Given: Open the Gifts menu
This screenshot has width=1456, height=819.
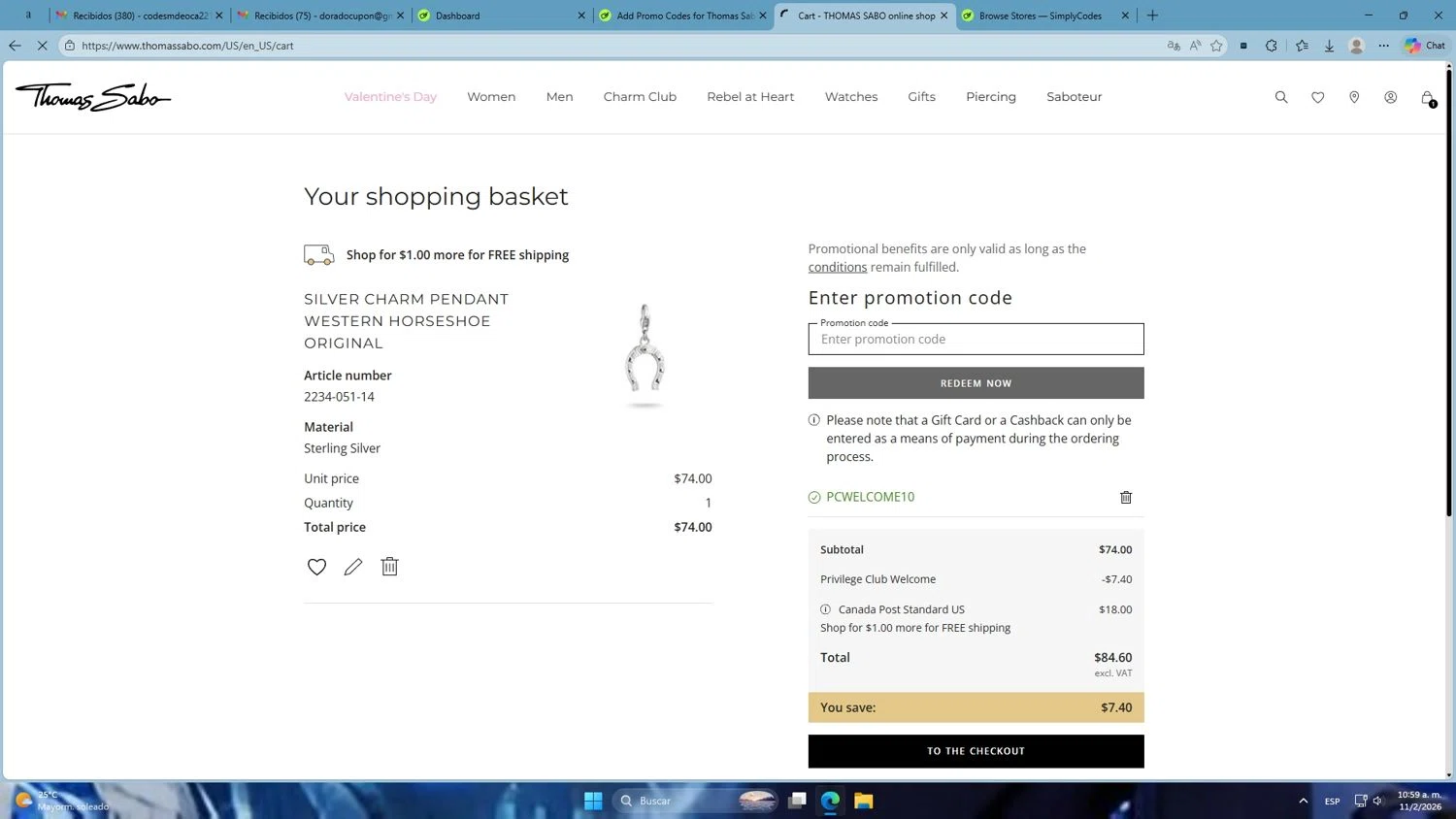Looking at the screenshot, I should tap(921, 97).
